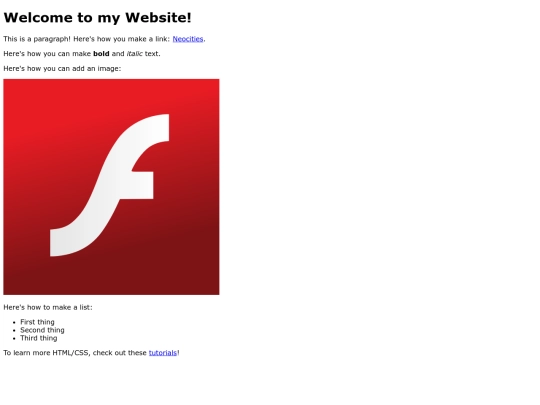
Task: Click the bullet before First thing
Action: pyautogui.click(x=14, y=323)
